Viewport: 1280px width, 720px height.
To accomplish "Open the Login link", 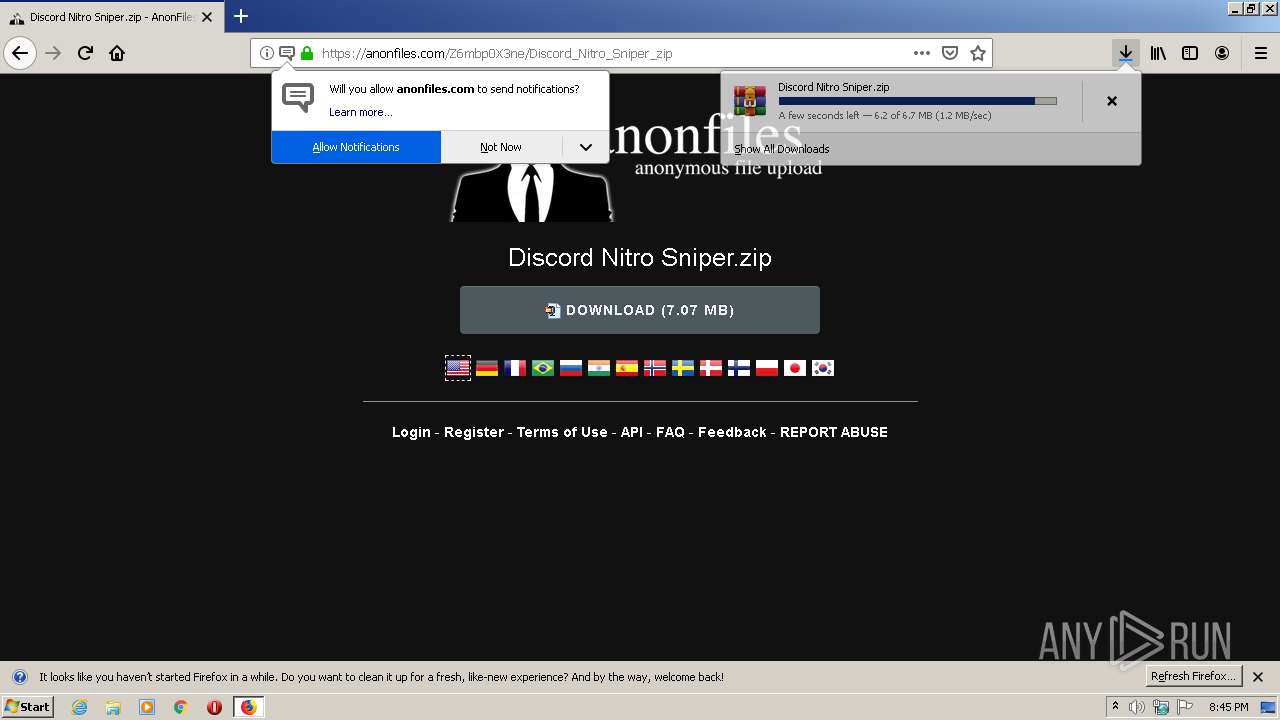I will pyautogui.click(x=411, y=432).
